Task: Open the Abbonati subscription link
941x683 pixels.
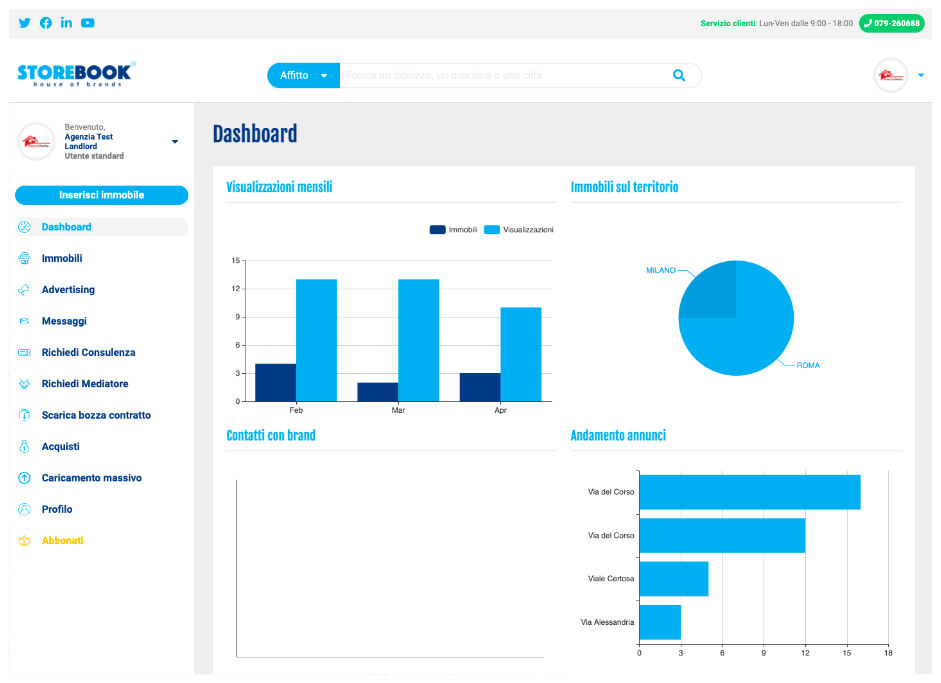Action: [62, 541]
